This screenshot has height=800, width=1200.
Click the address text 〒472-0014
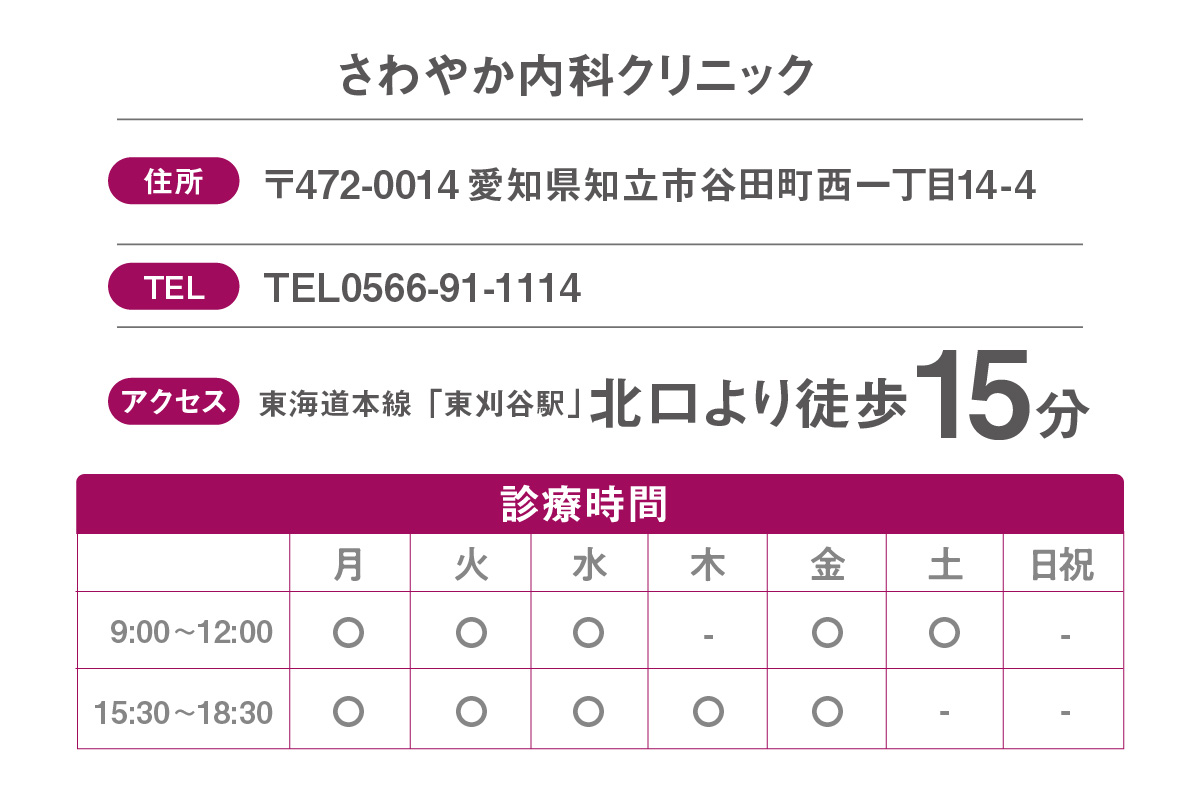[x=362, y=185]
